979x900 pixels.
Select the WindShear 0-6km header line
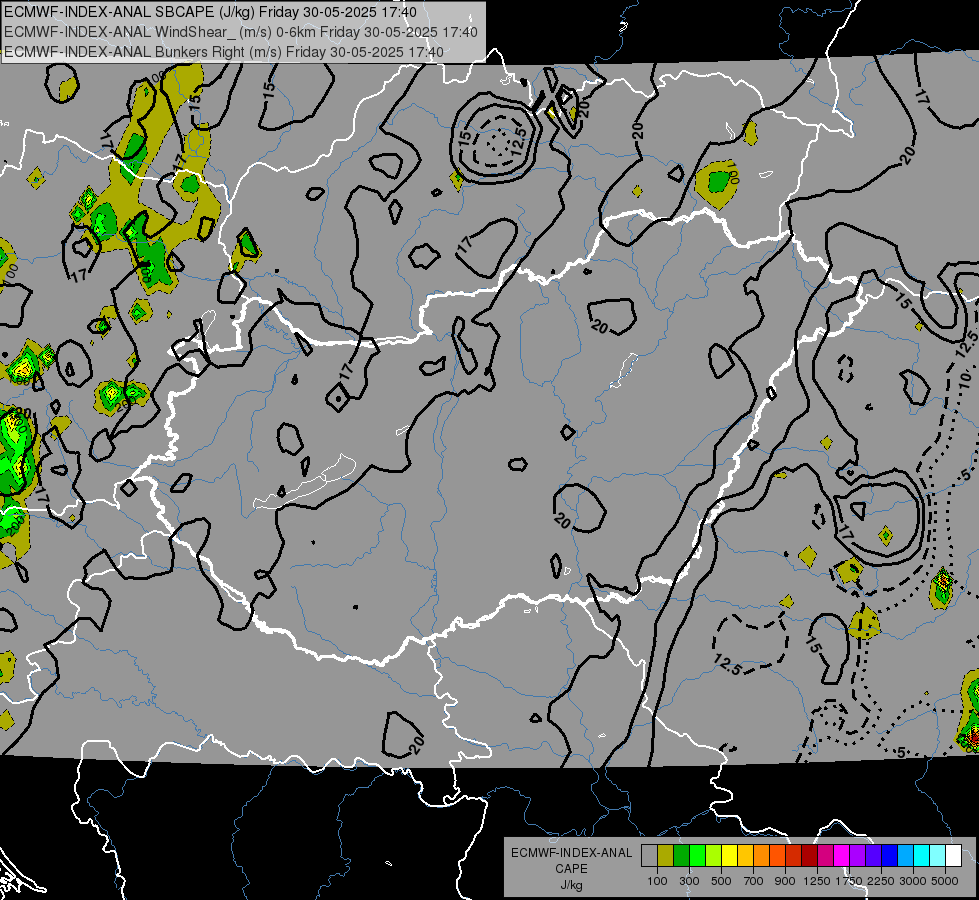click(240, 32)
